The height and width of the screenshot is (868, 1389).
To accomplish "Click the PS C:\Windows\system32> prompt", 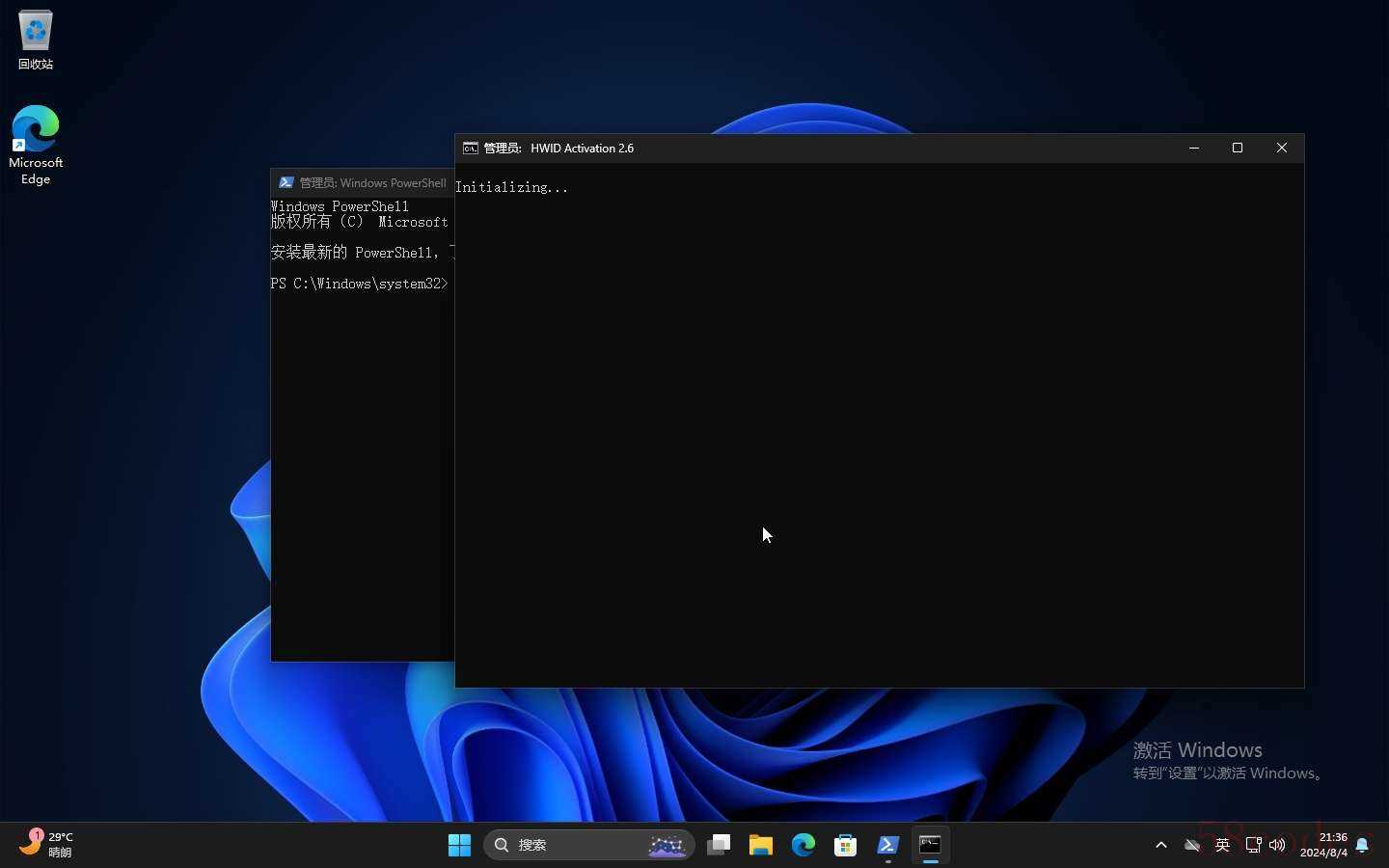I will [x=359, y=284].
